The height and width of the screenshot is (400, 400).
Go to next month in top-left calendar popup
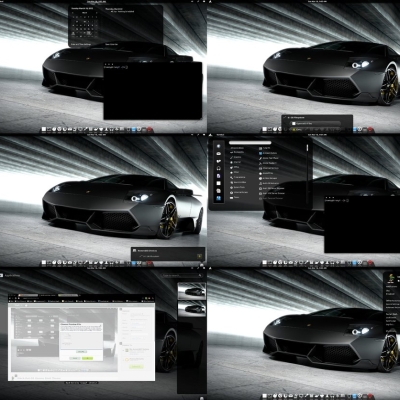tap(96, 13)
